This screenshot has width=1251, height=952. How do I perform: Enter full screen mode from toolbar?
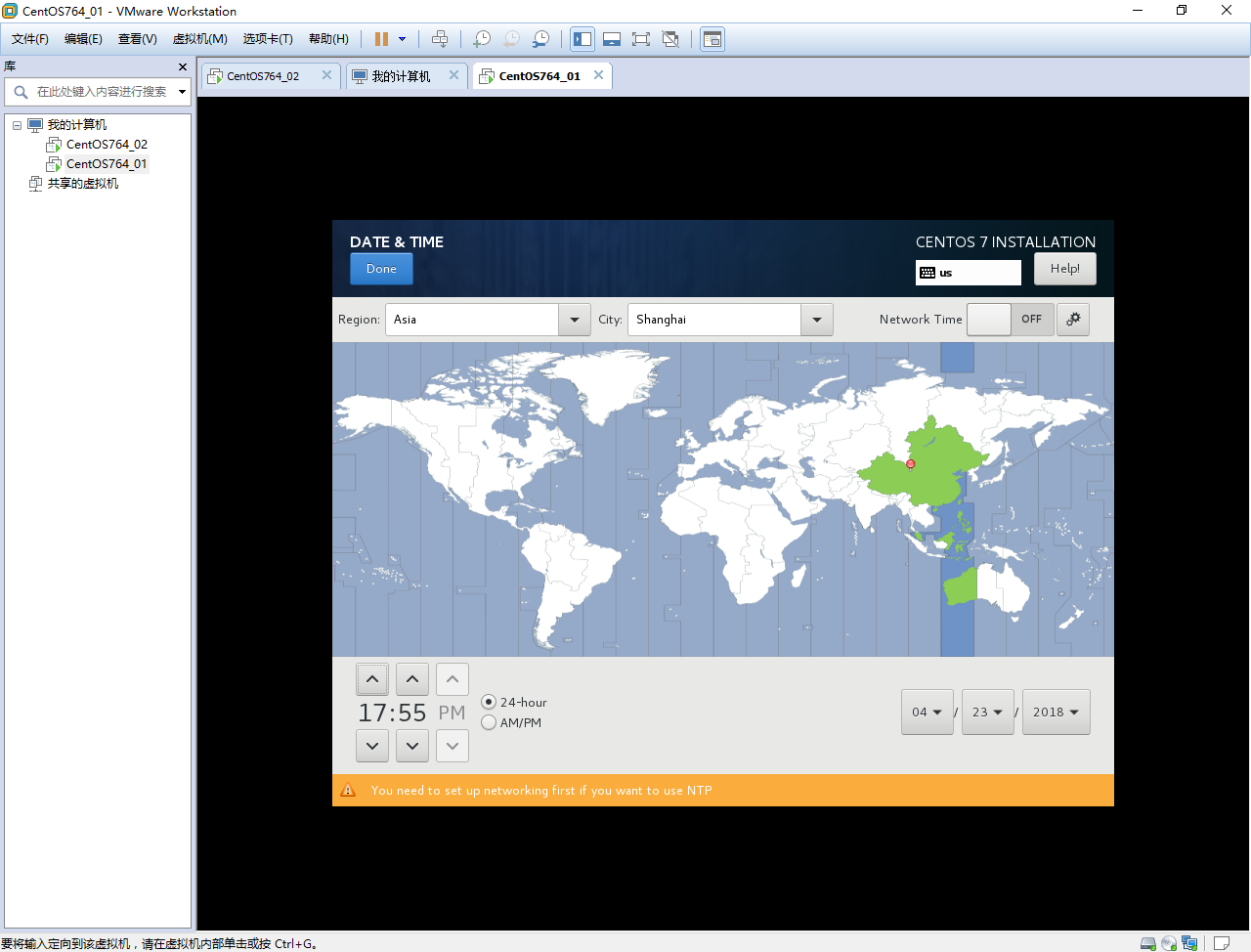641,39
